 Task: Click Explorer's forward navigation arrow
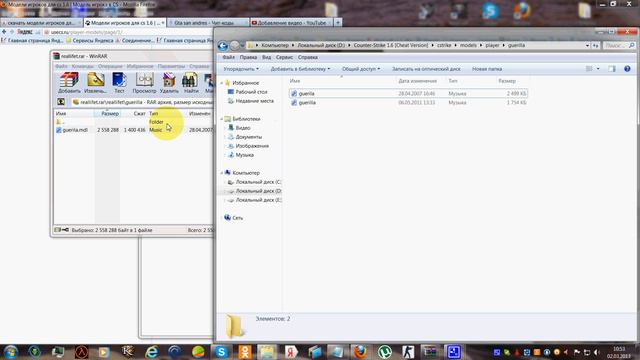235,45
